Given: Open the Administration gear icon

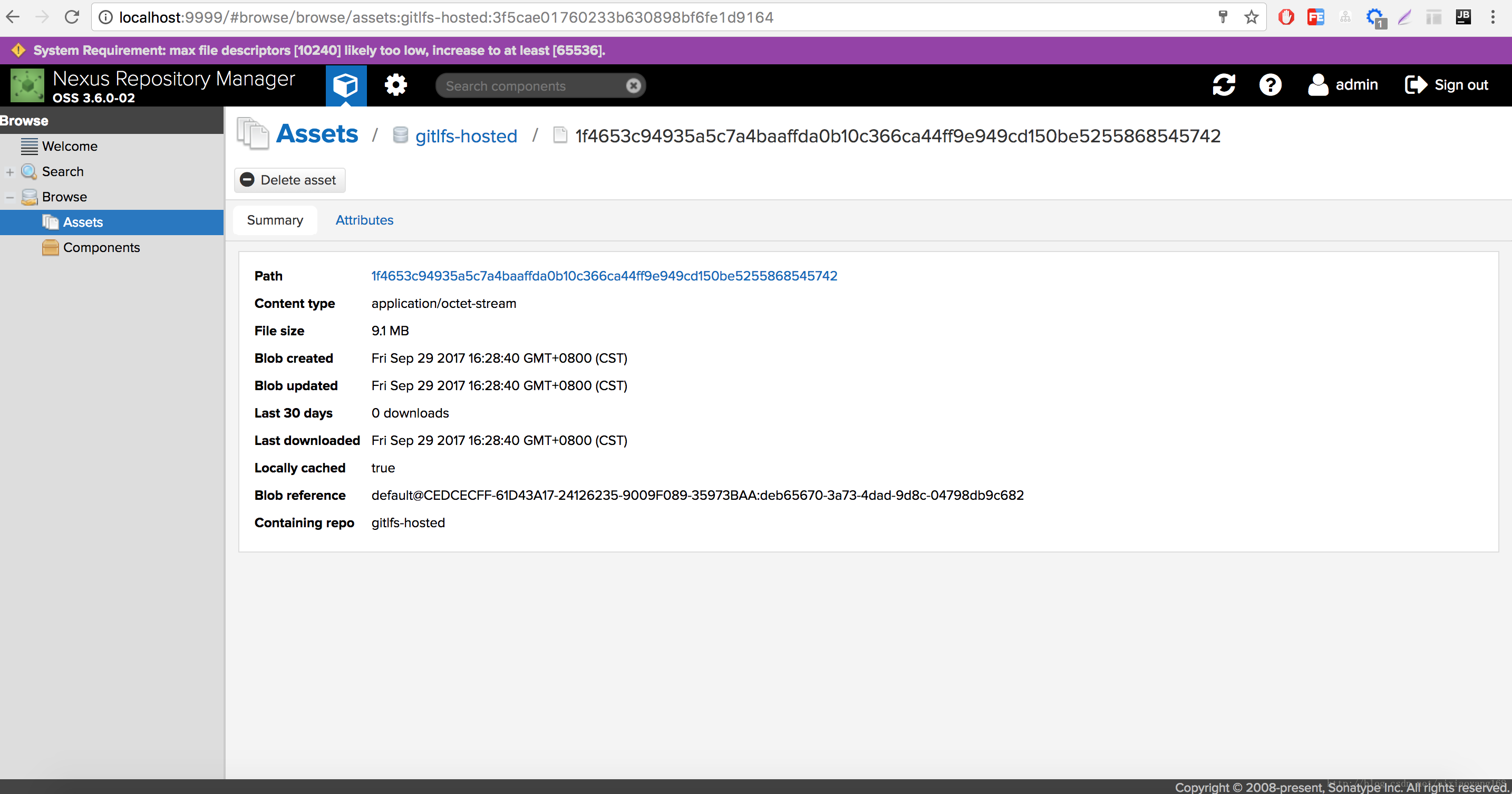Looking at the screenshot, I should [395, 85].
